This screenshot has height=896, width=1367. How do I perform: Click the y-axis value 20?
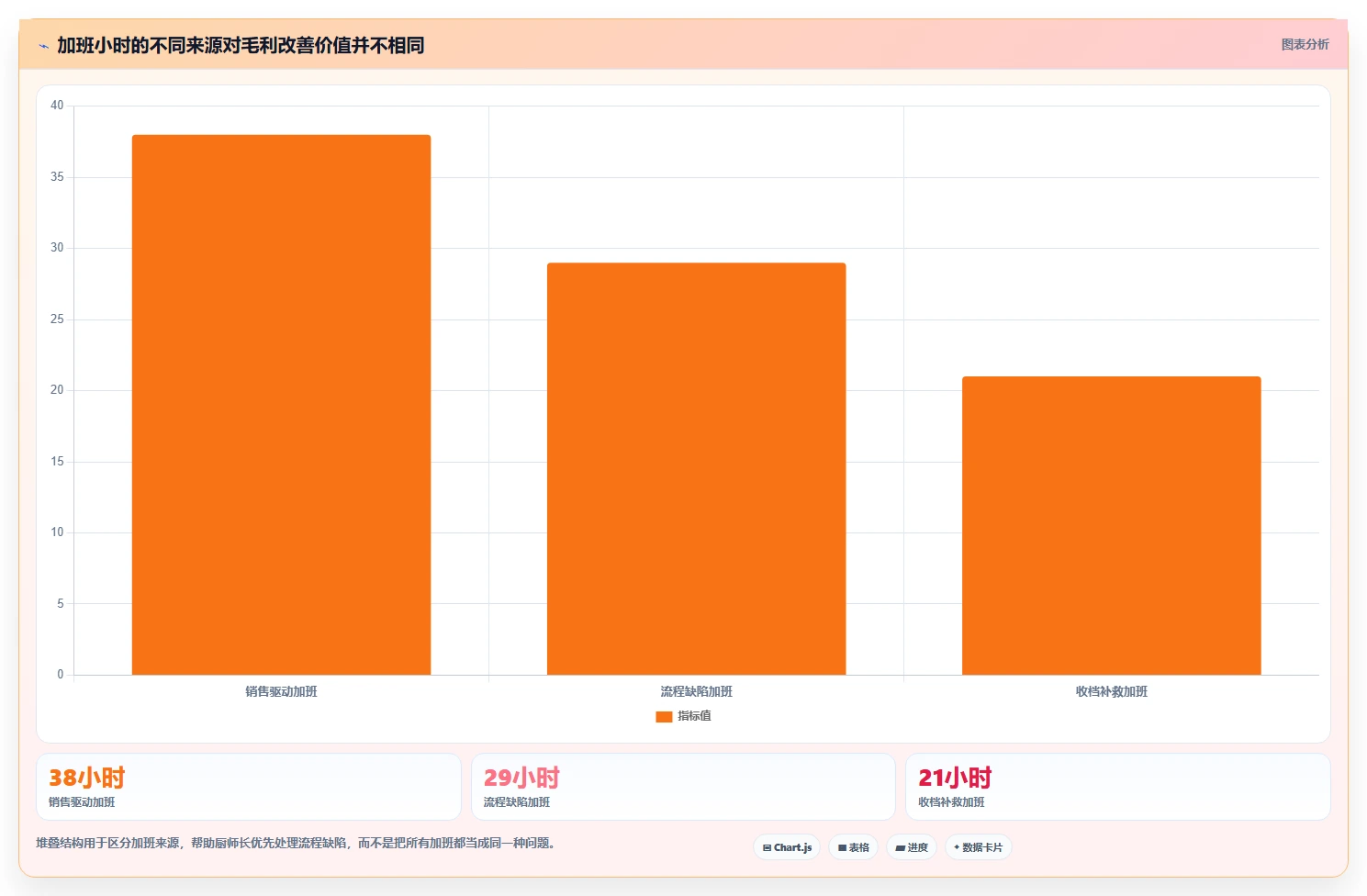[x=57, y=390]
